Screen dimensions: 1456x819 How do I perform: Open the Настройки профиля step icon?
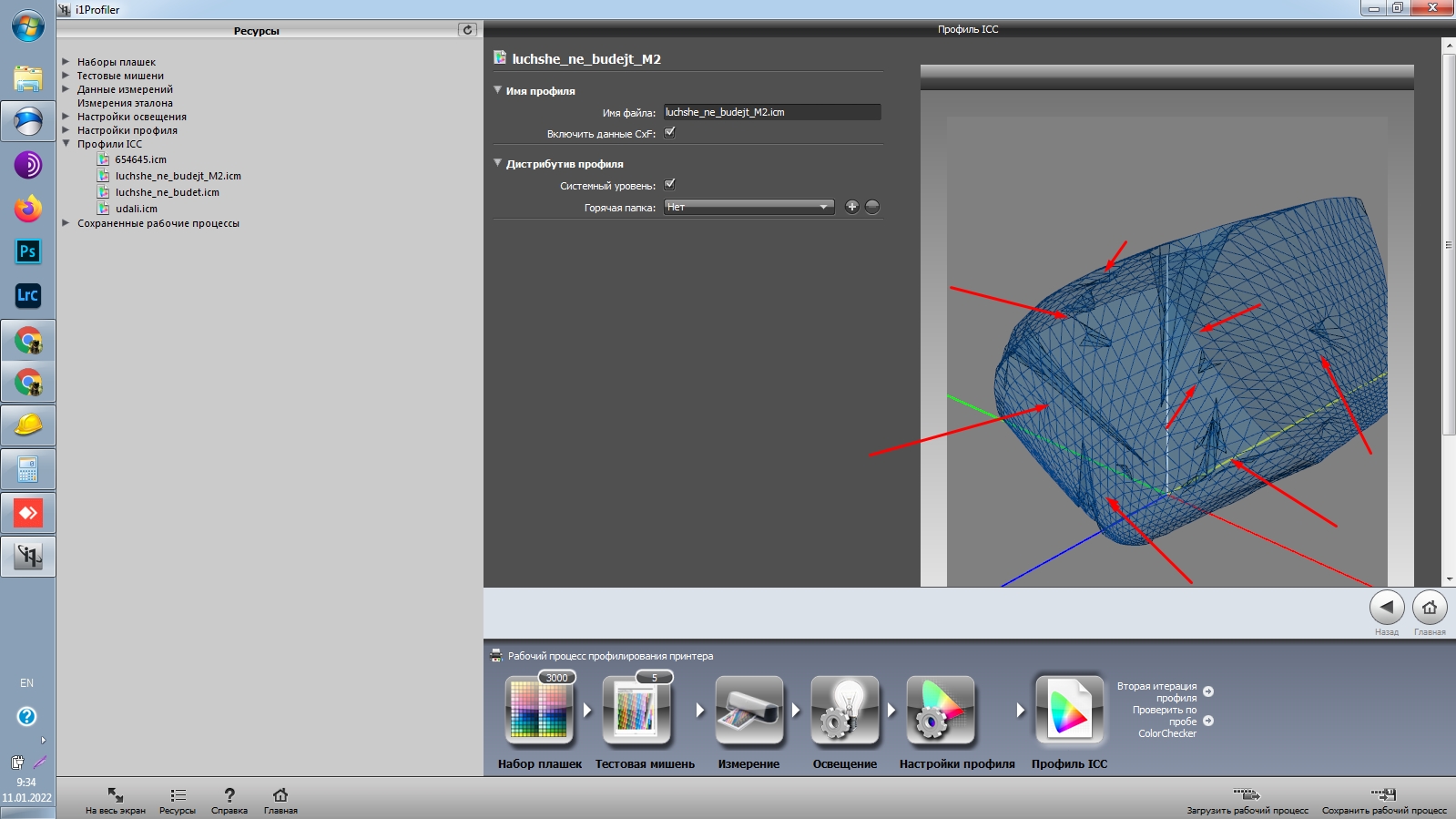940,711
